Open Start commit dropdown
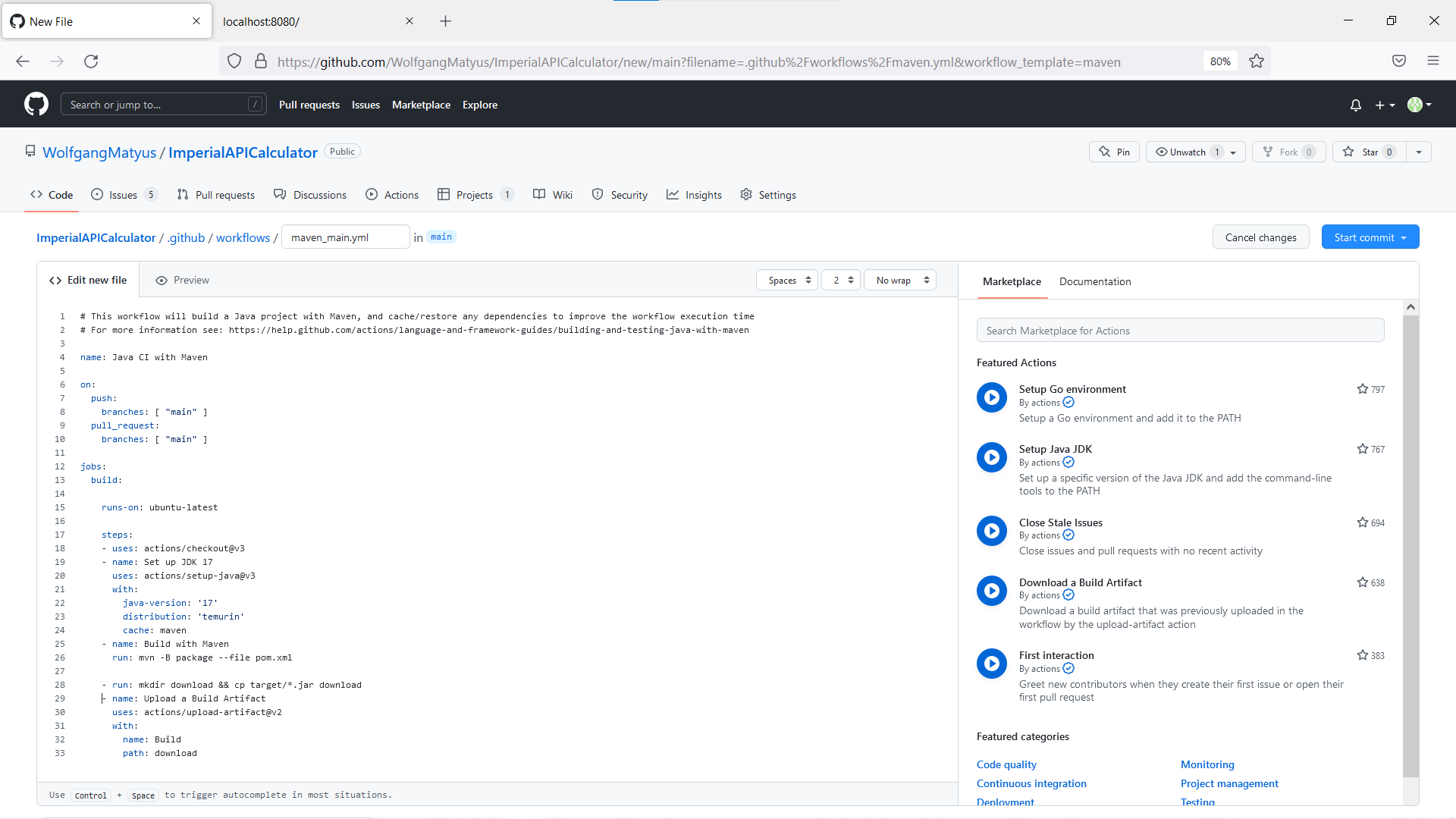 [x=1370, y=237]
